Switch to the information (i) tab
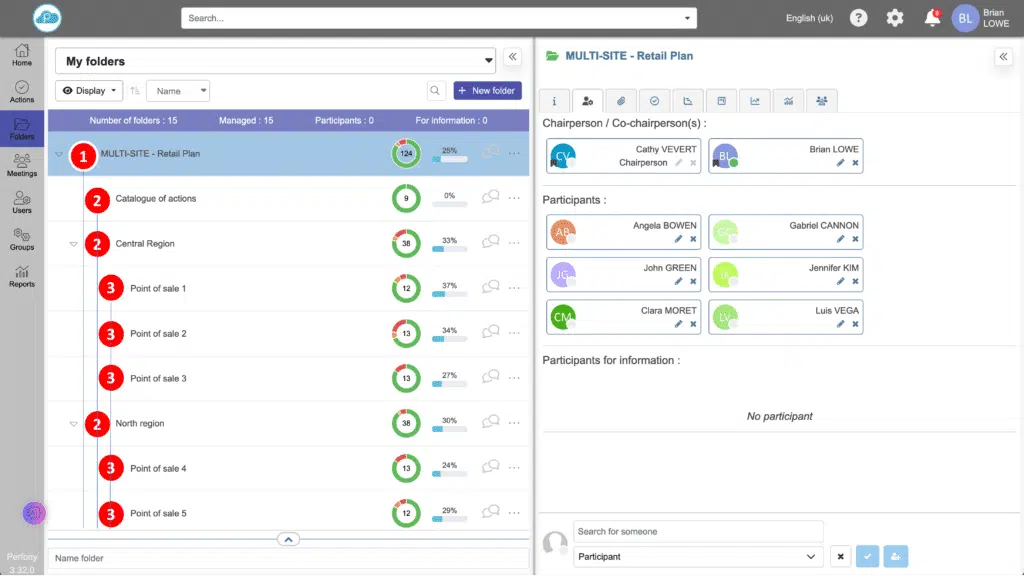Screen dimensions: 1024x576 (x=554, y=101)
